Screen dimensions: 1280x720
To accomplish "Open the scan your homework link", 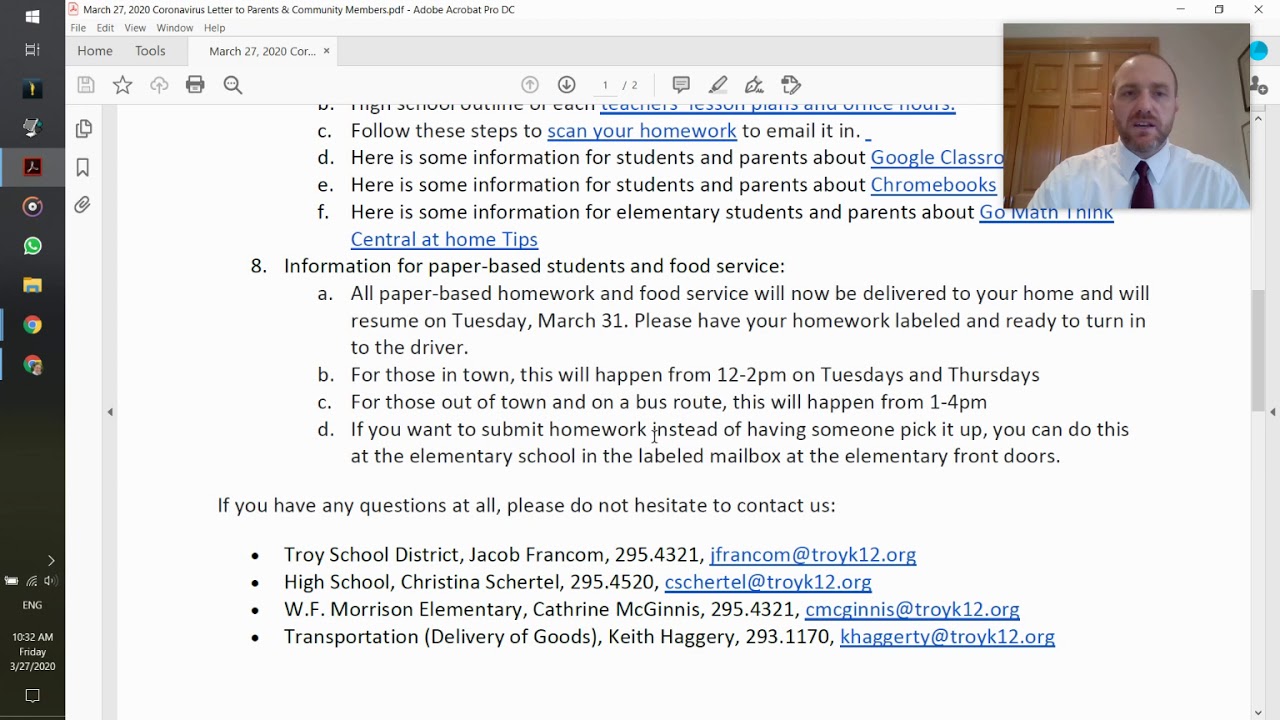I will click(x=642, y=131).
